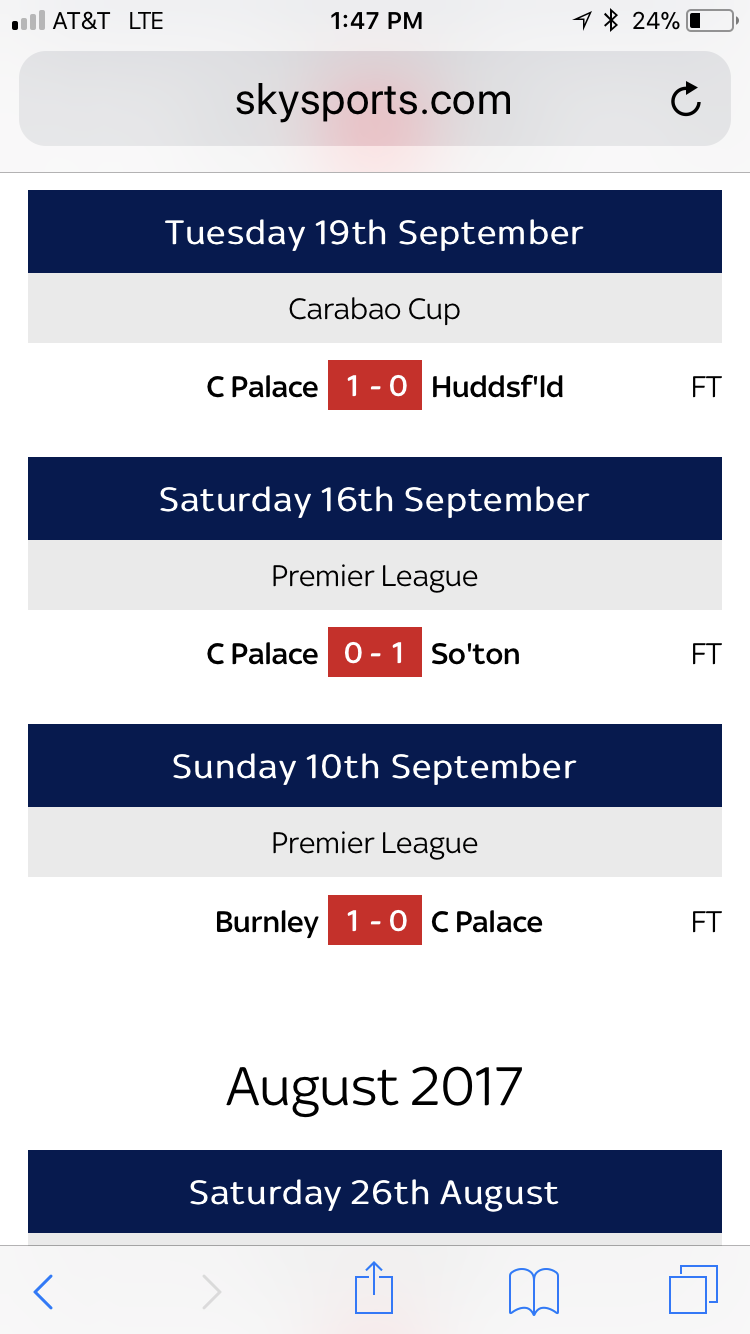Viewport: 750px width, 1334px height.
Task: Reload the skysports.com page
Action: click(x=685, y=100)
